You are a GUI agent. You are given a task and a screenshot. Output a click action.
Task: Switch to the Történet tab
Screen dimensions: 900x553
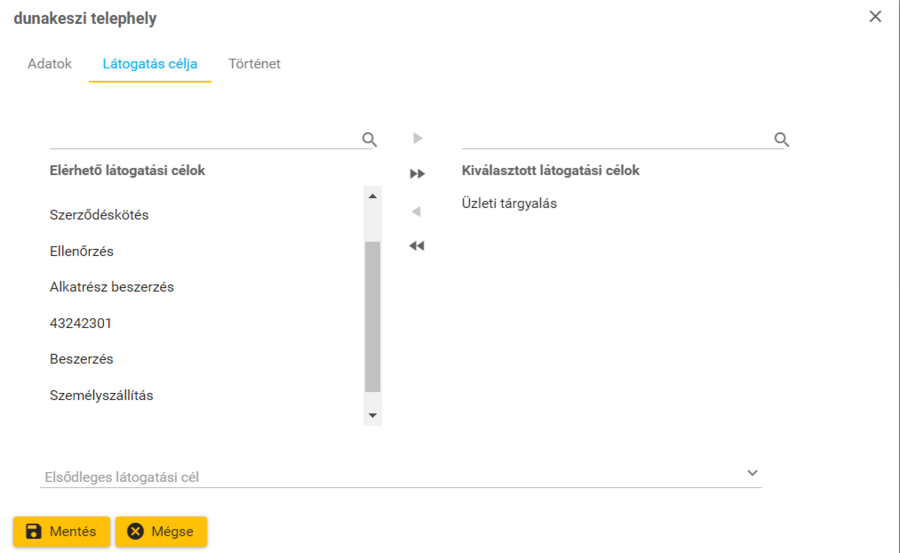254,64
